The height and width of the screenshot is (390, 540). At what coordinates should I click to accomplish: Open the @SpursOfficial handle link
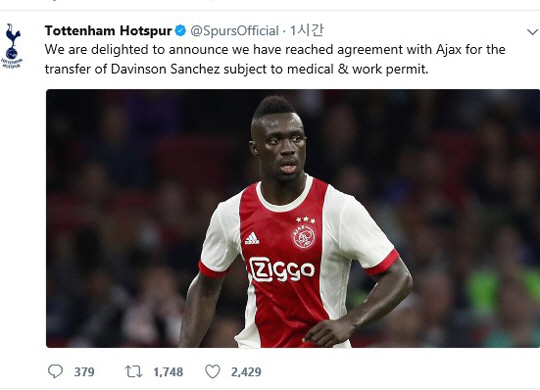(x=235, y=31)
